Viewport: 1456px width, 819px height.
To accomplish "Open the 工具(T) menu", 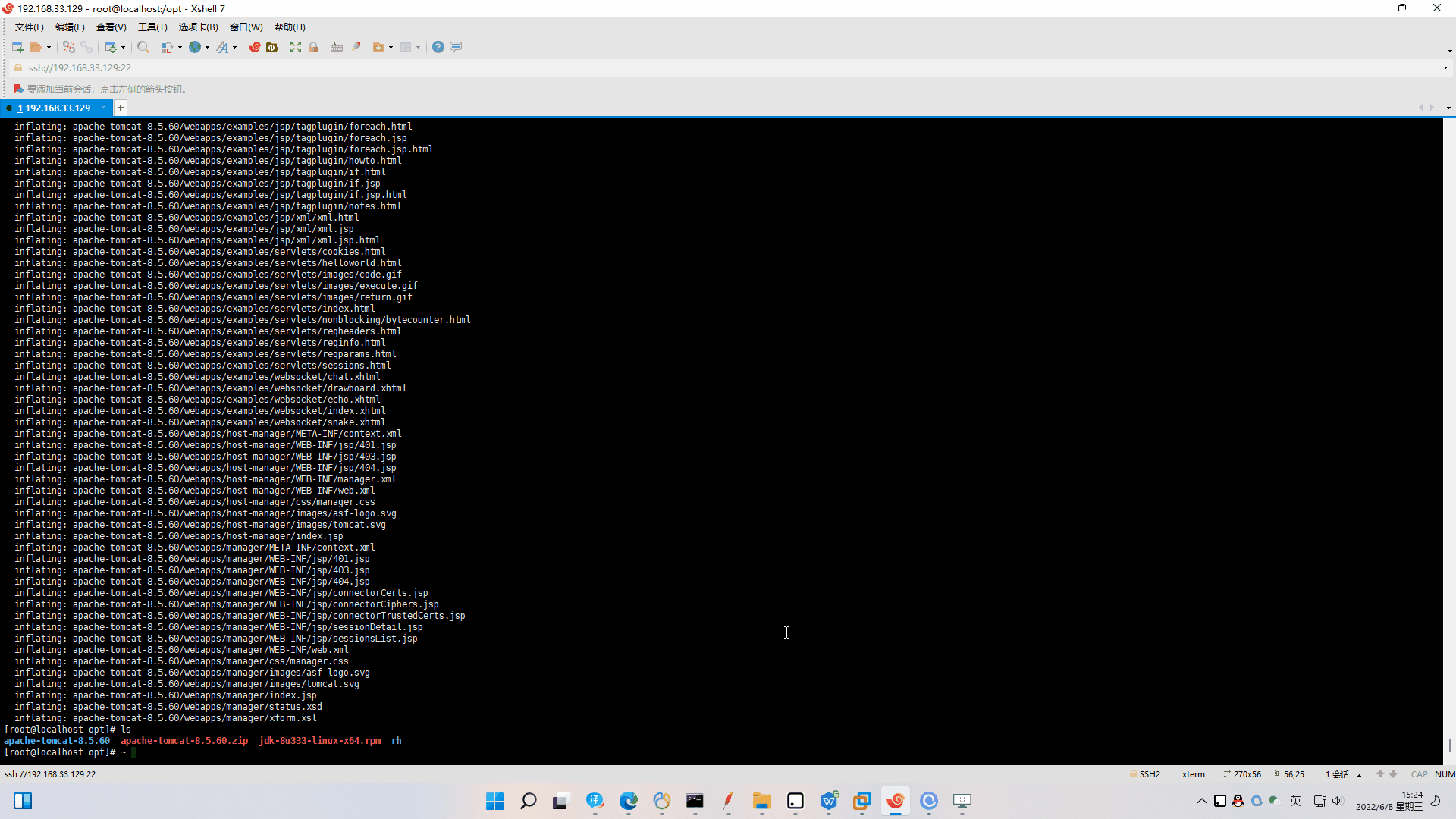I will coord(152,27).
